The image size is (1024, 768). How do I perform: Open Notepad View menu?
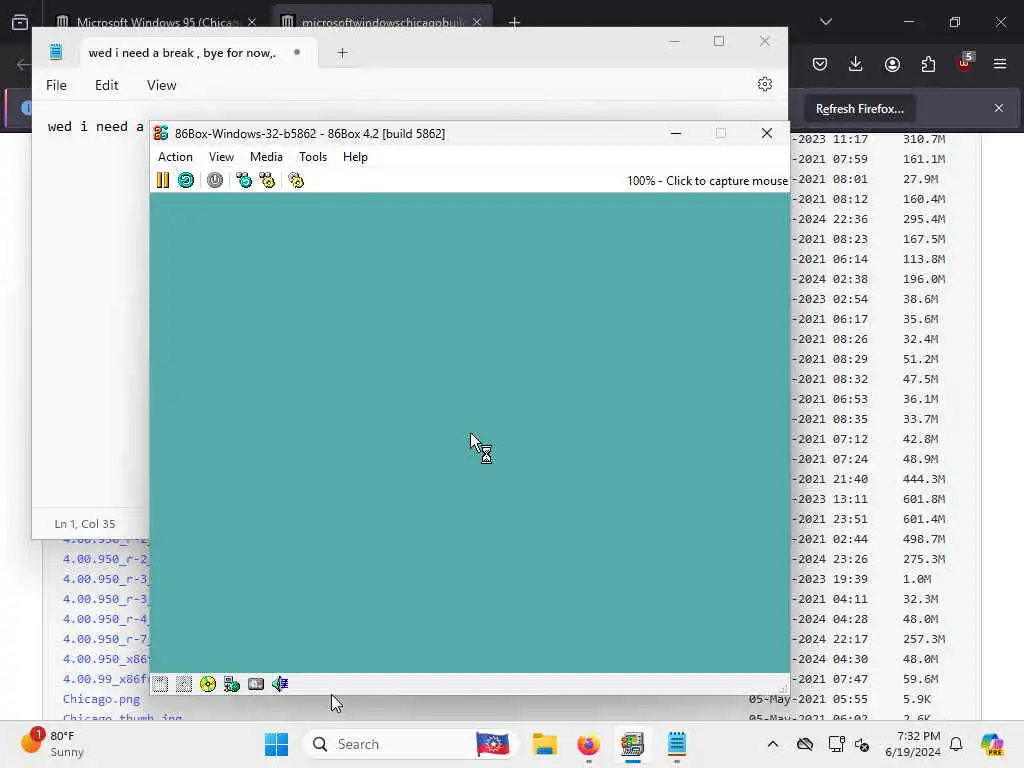161,85
